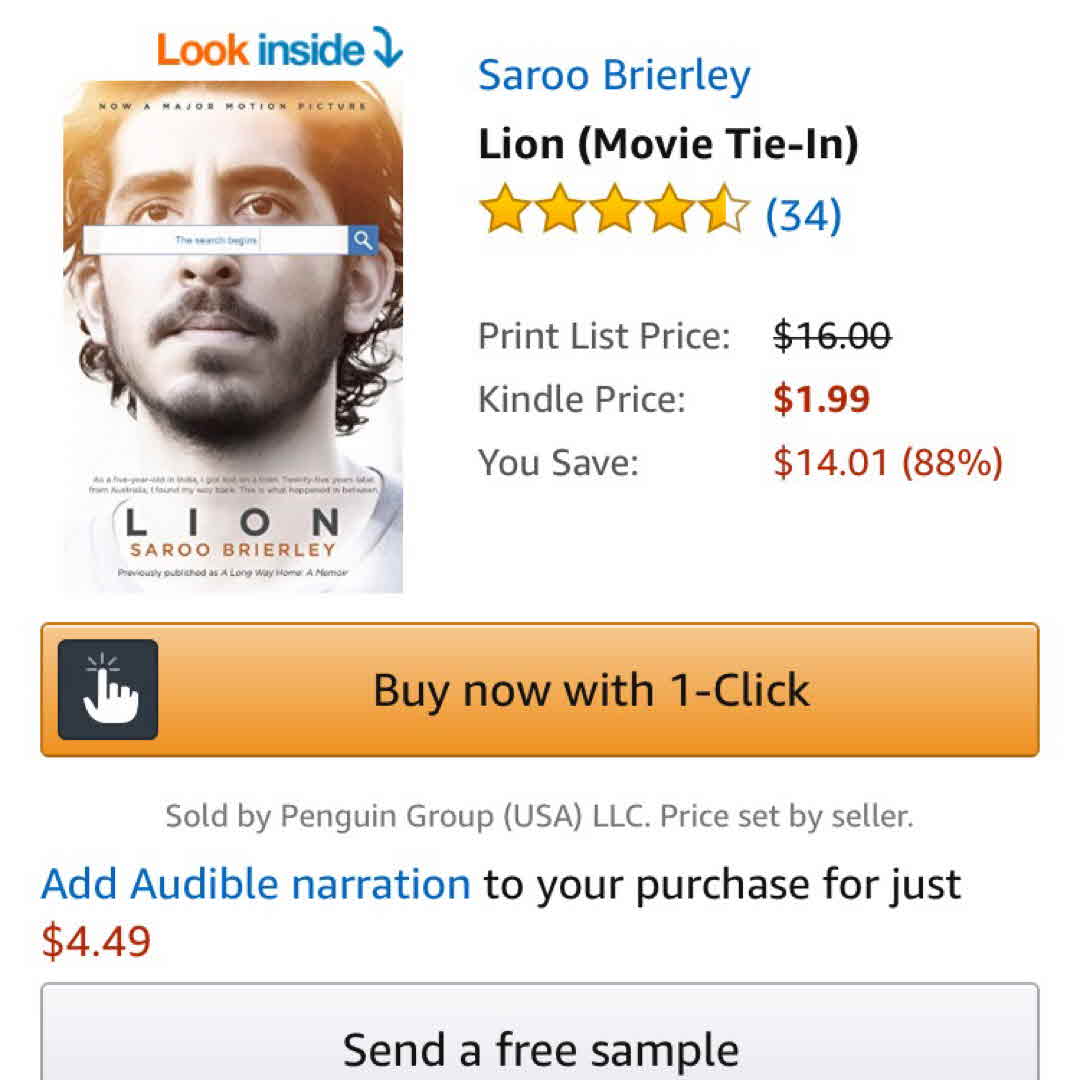Click the Sold by Penguin Group text
The image size is (1080, 1080).
[x=539, y=816]
